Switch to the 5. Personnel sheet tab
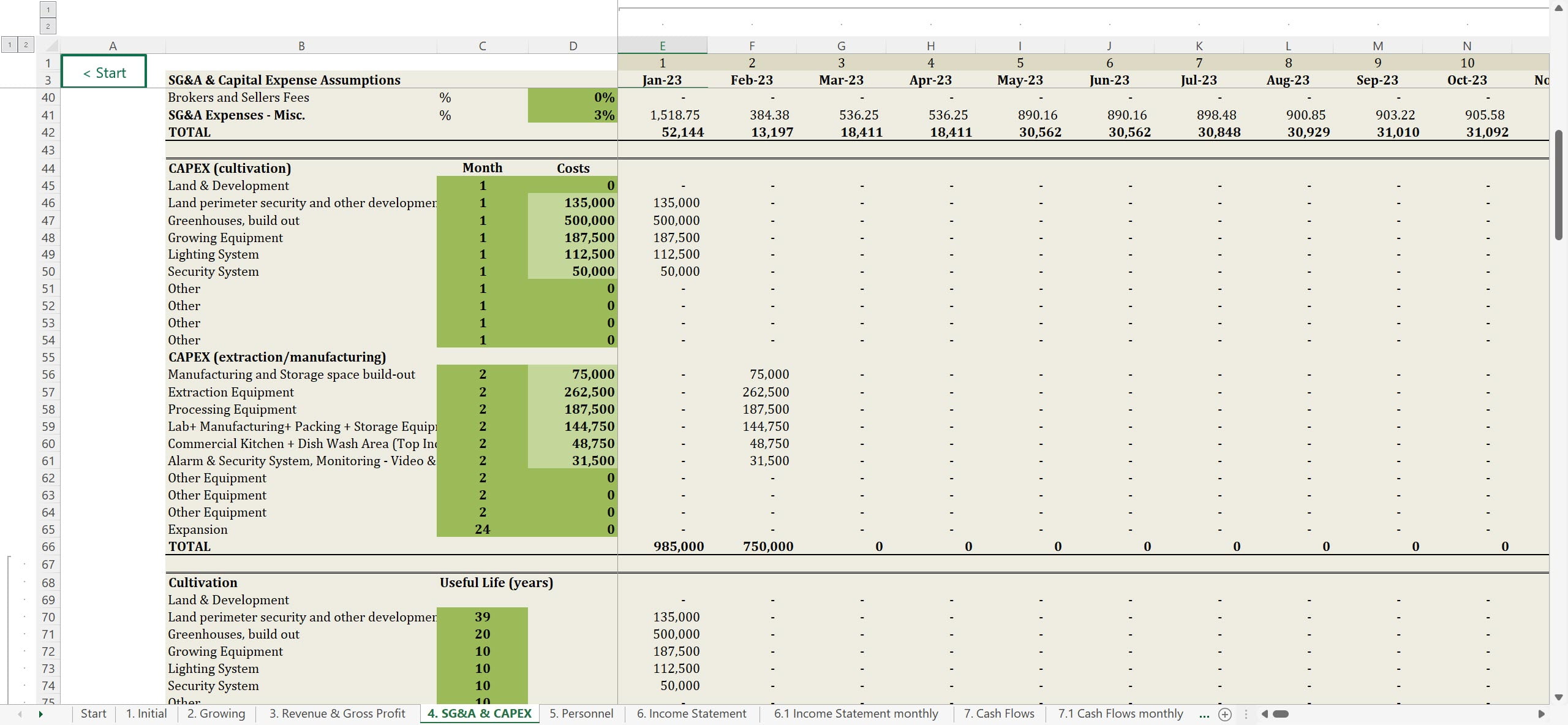The image size is (1568, 725). coord(581,714)
